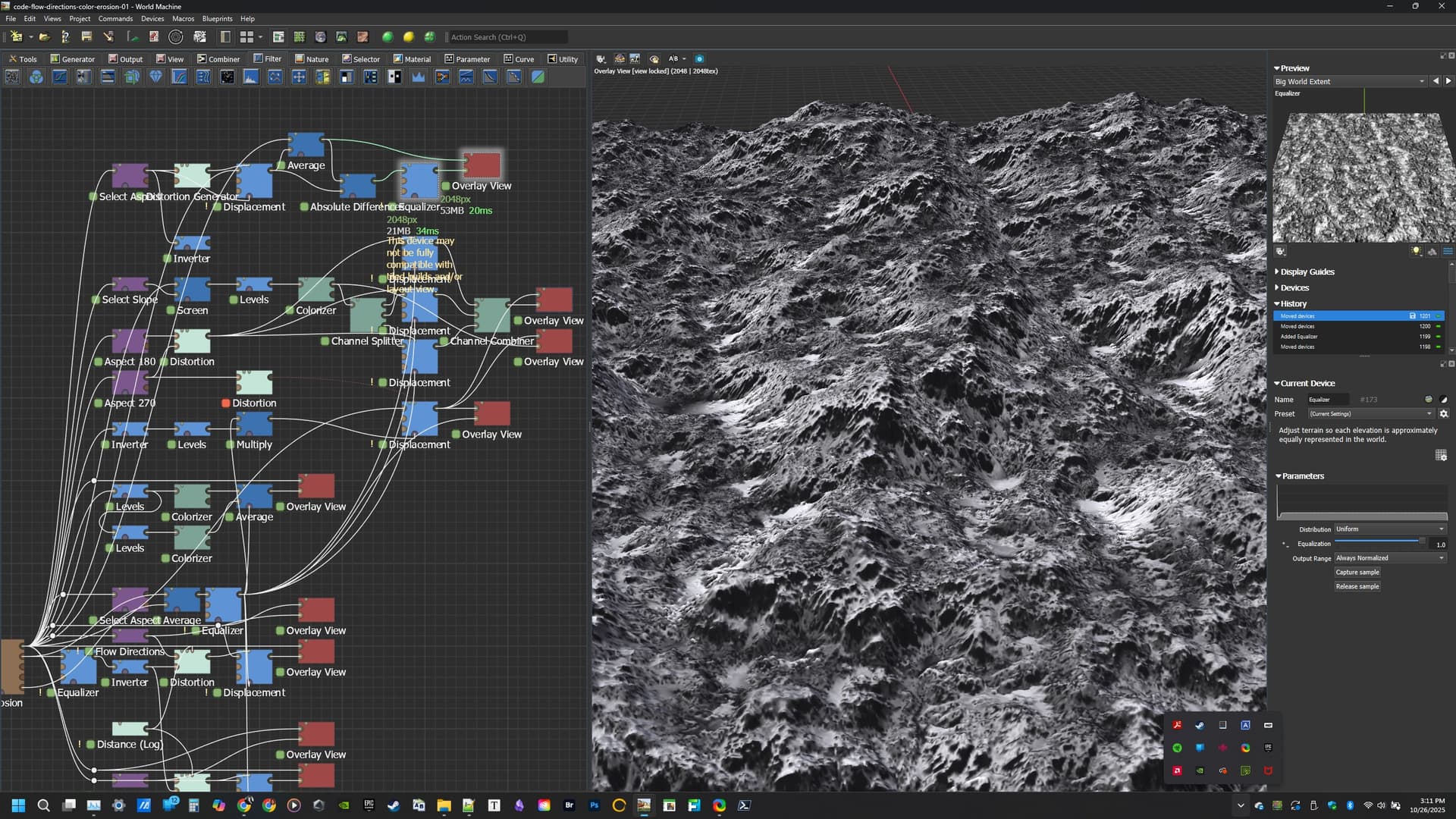Toggle the 3D terrain preview mode icon

(1432, 252)
